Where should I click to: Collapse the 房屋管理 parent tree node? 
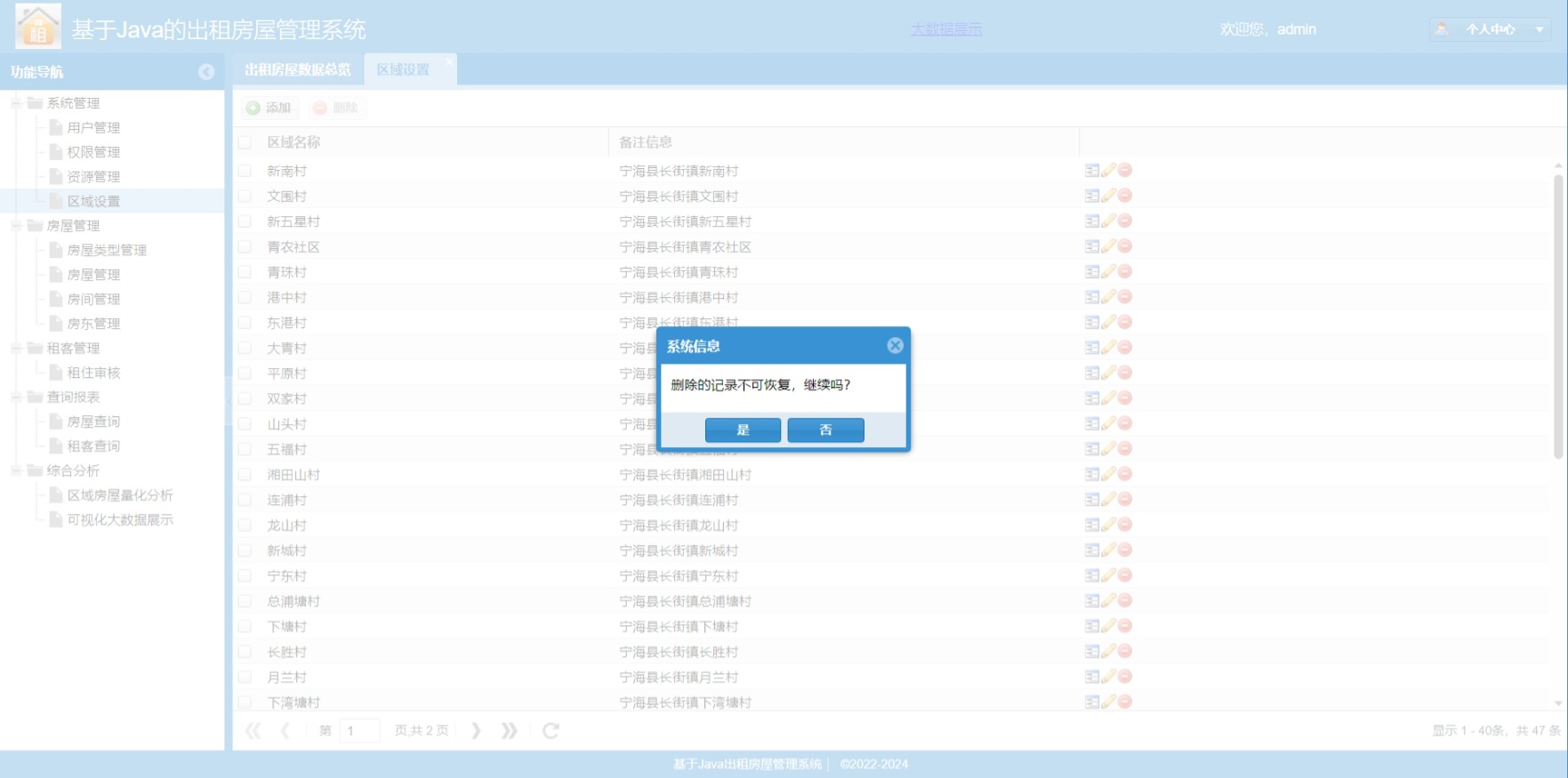16,226
